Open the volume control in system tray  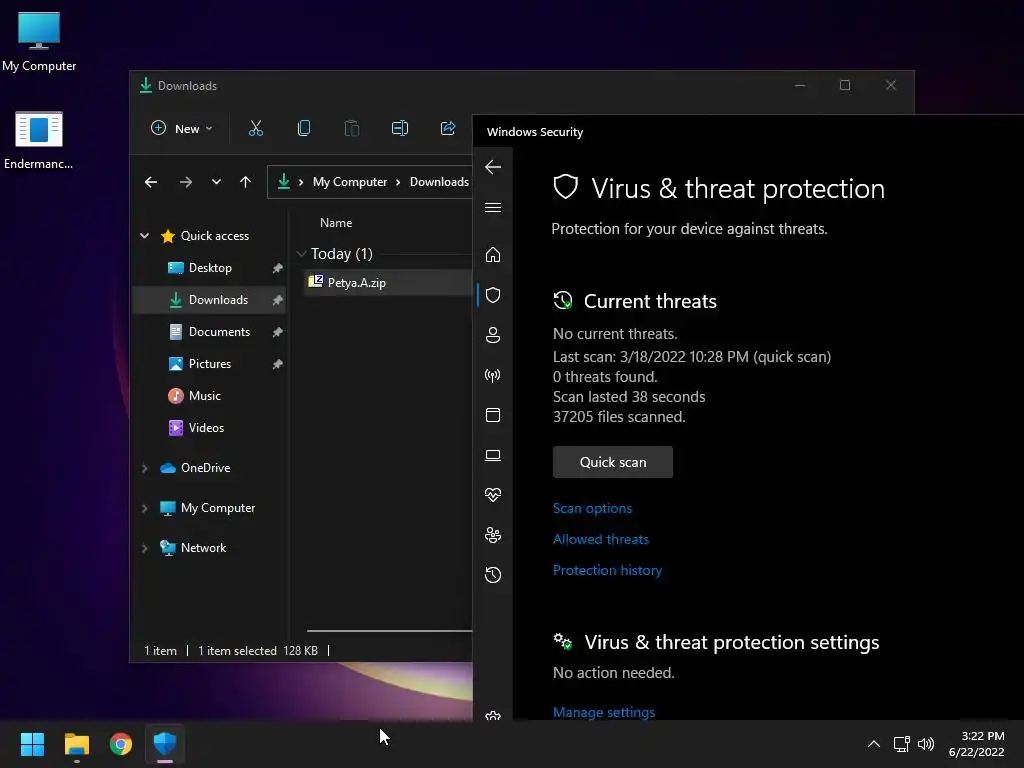(x=926, y=744)
